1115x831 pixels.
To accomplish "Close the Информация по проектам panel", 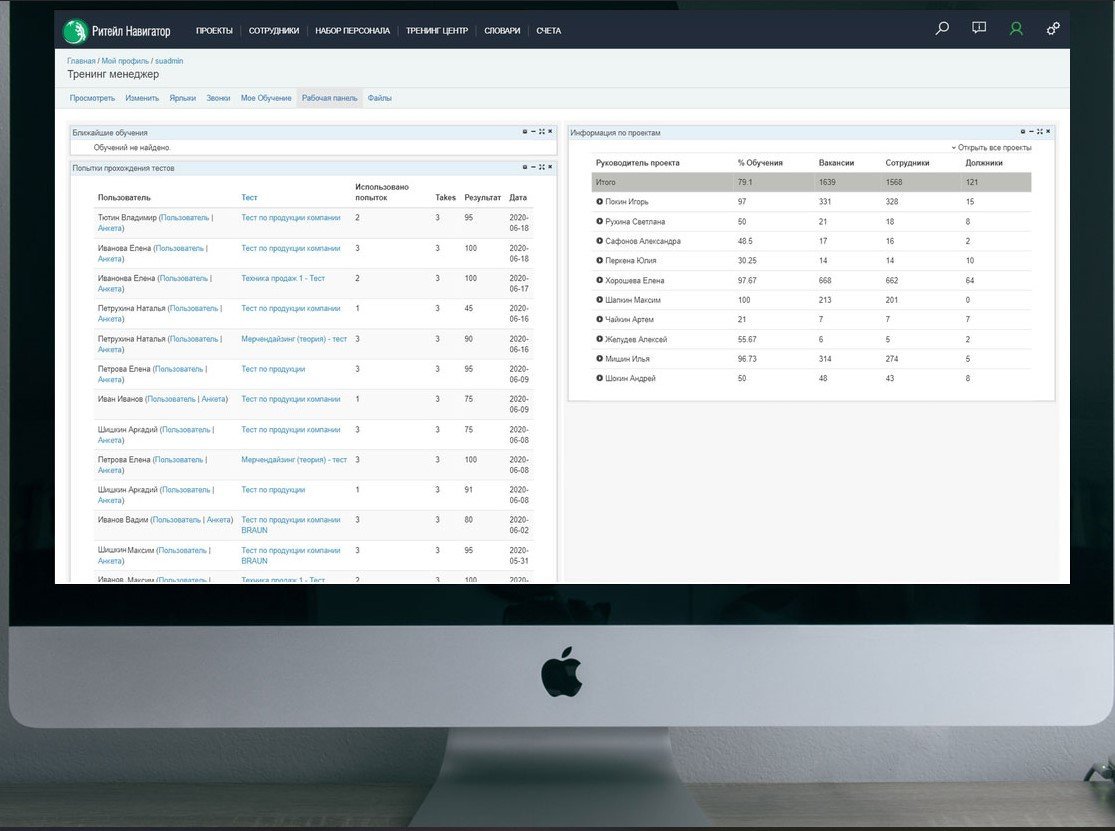I will [x=1047, y=132].
